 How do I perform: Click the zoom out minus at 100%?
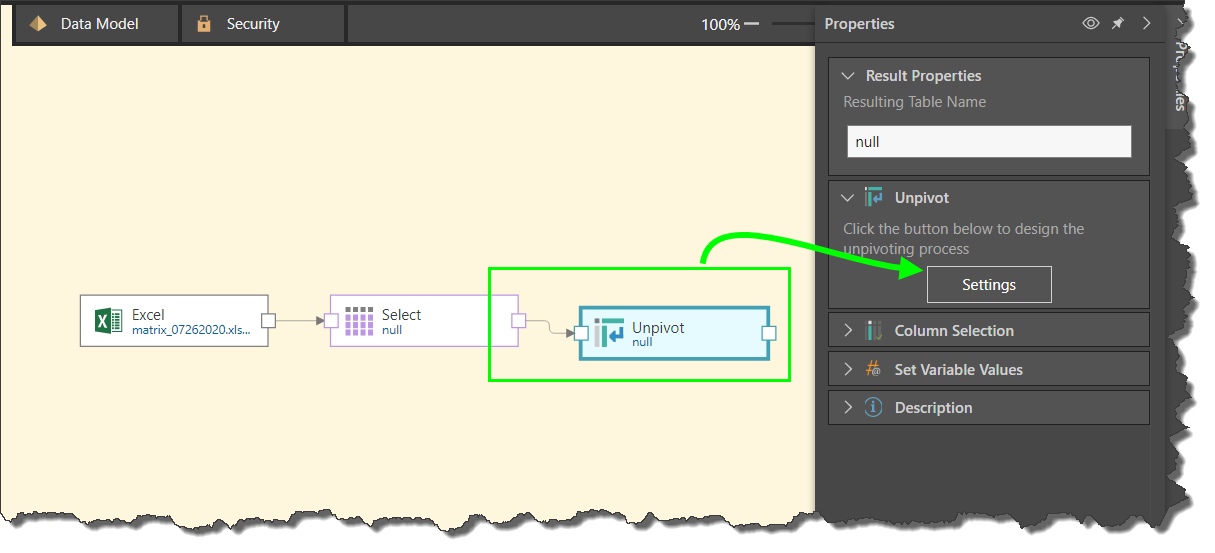point(751,24)
